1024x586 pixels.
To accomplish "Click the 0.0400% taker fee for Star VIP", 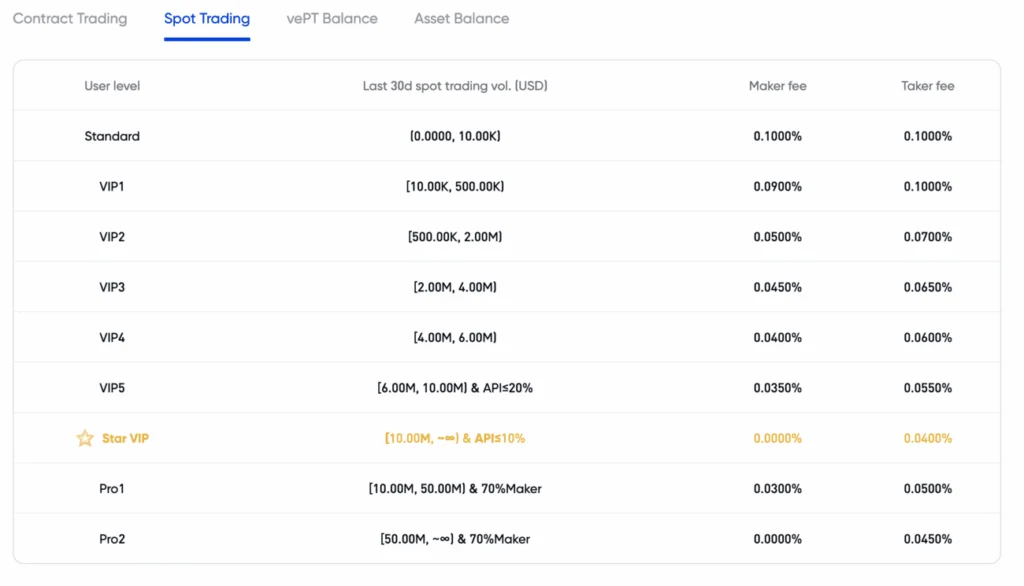I will point(926,438).
